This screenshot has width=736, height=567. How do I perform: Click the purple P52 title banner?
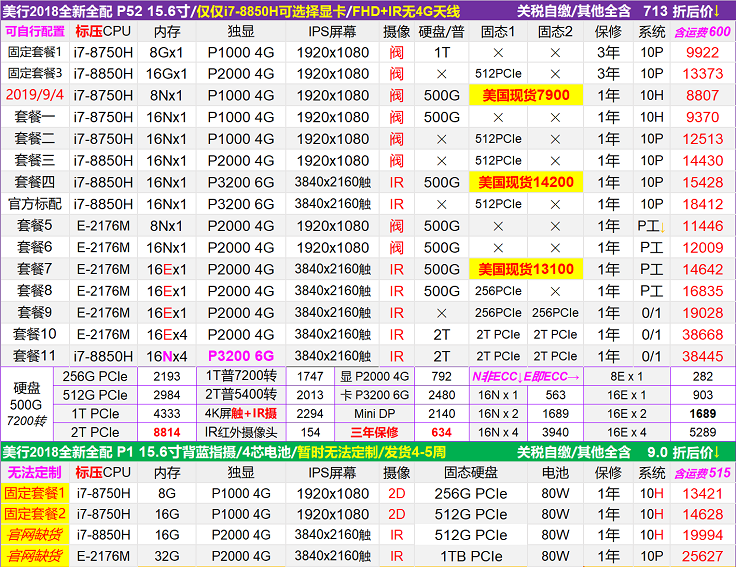click(x=368, y=10)
